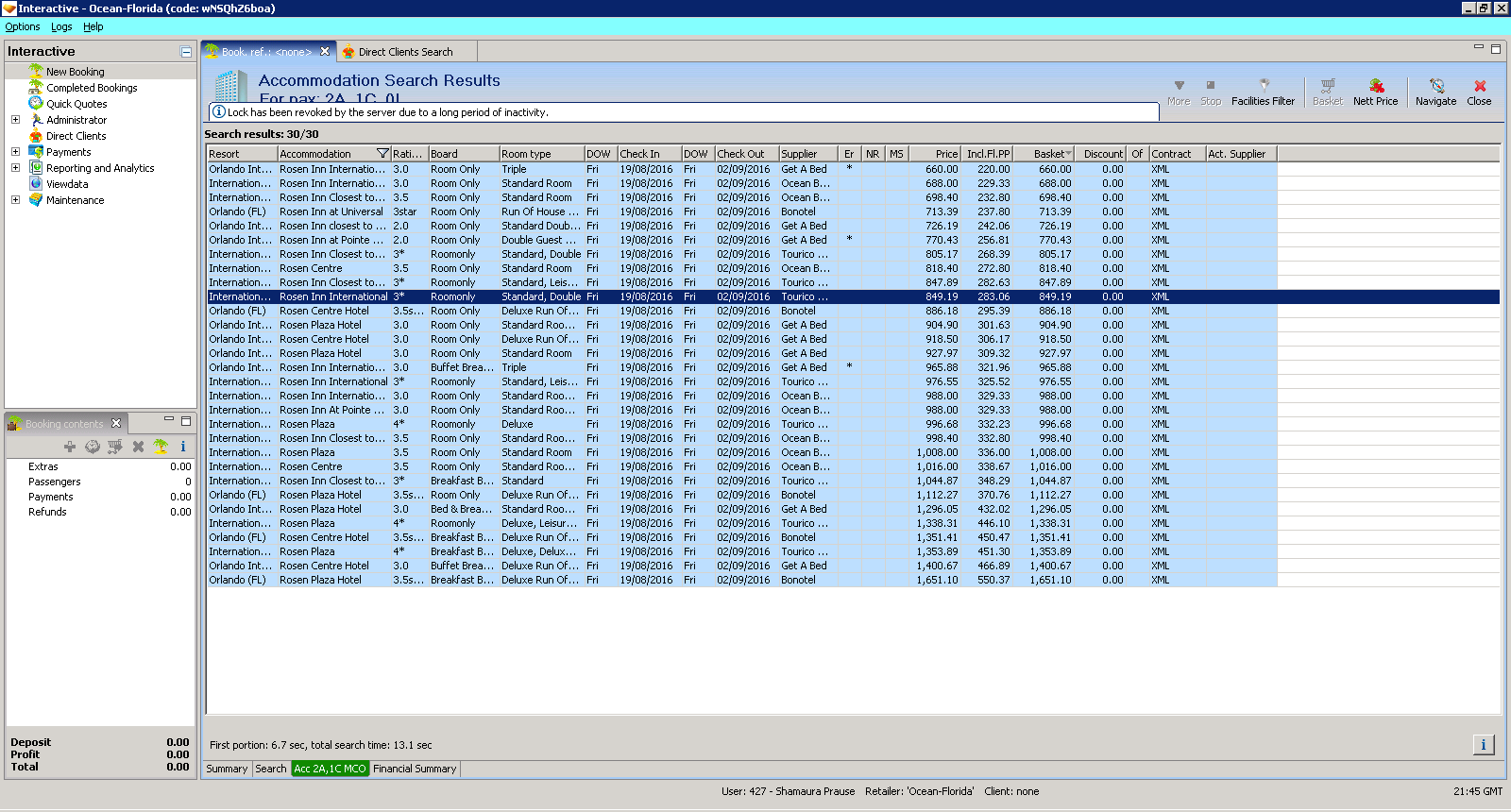Click the cart arrow icon in Booking contents

(x=115, y=447)
